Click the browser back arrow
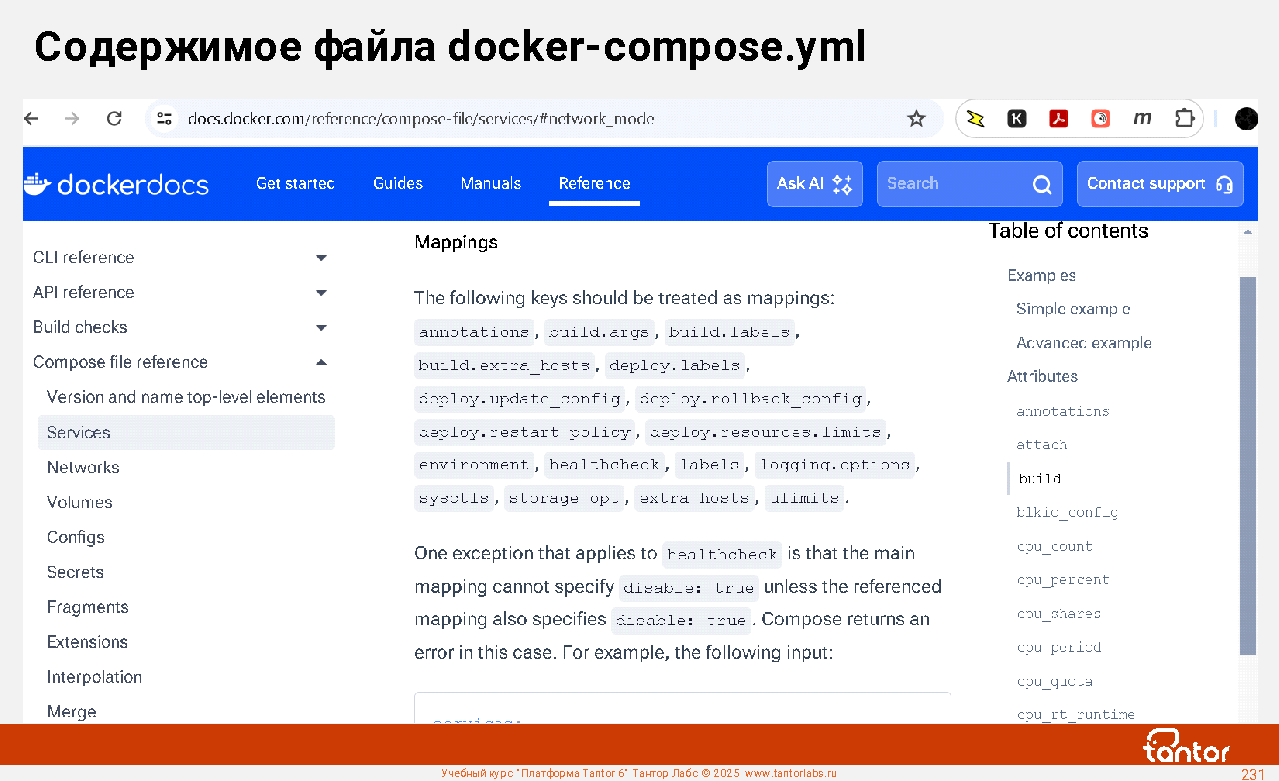This screenshot has height=781, width=1279. [x=32, y=119]
